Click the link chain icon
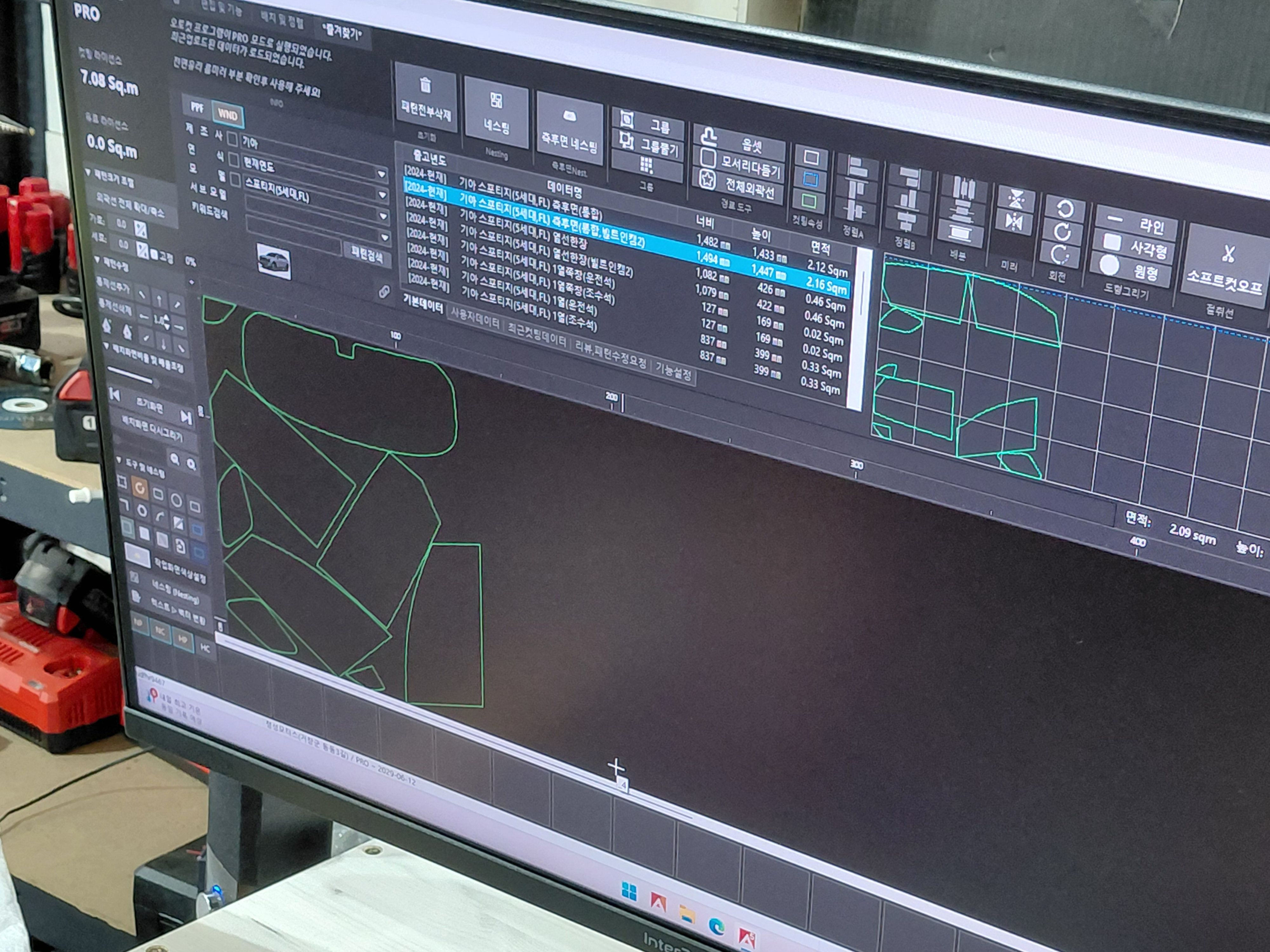The height and width of the screenshot is (952, 1270). (385, 292)
